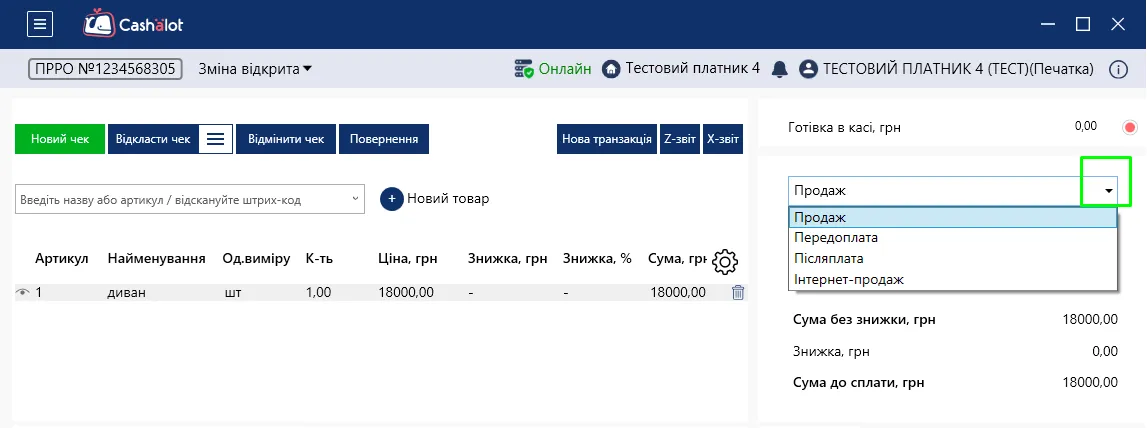The height and width of the screenshot is (428, 1147).
Task: Click Нова транзакція button
Action: coord(607,139)
